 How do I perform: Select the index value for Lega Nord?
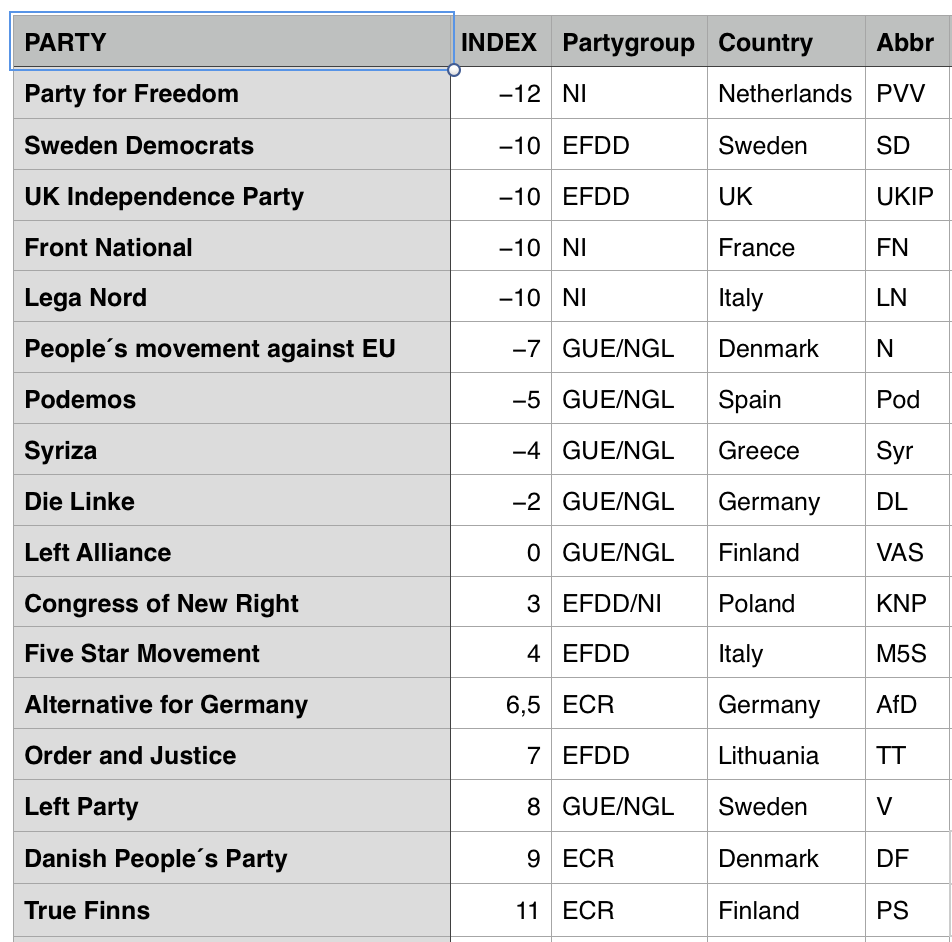pos(500,298)
